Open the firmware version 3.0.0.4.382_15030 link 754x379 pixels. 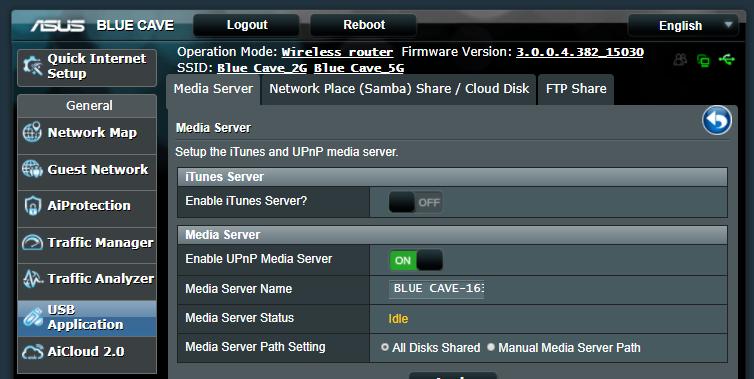tap(579, 52)
